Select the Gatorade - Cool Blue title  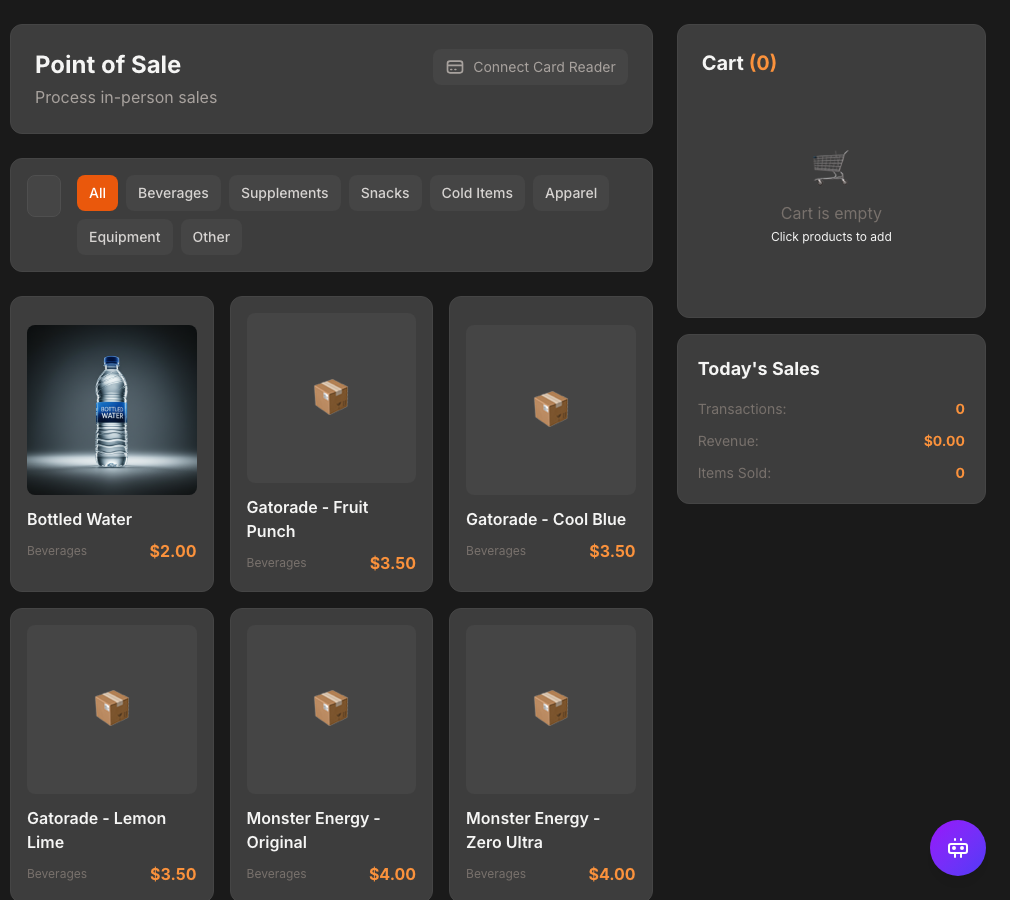pos(546,519)
